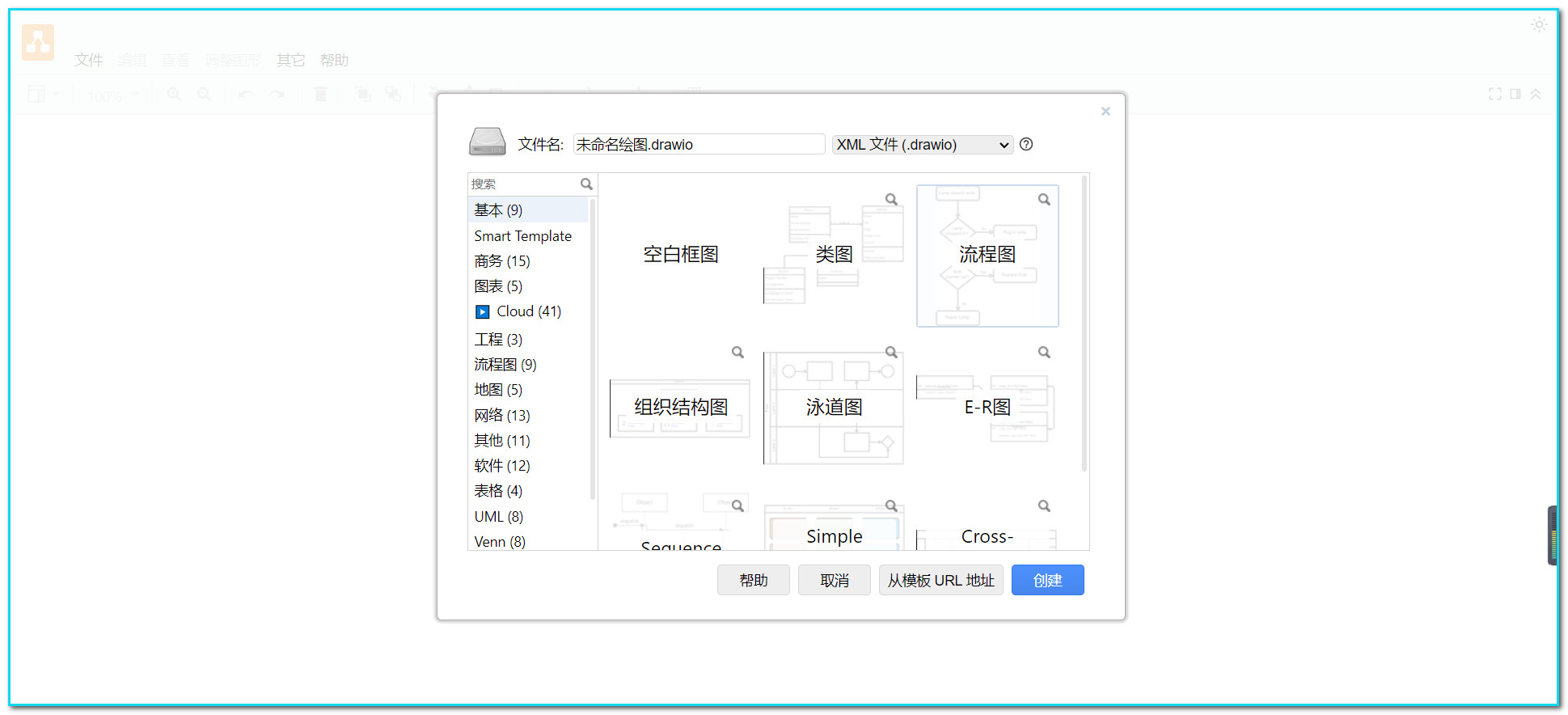Open the 100% zoom dropdown on the toolbar

[112, 95]
